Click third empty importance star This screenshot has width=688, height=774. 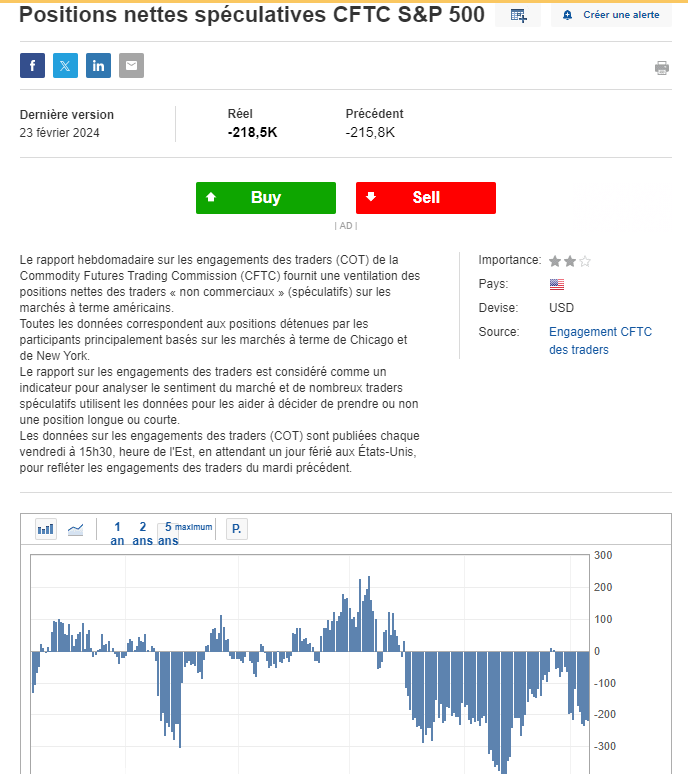585,261
